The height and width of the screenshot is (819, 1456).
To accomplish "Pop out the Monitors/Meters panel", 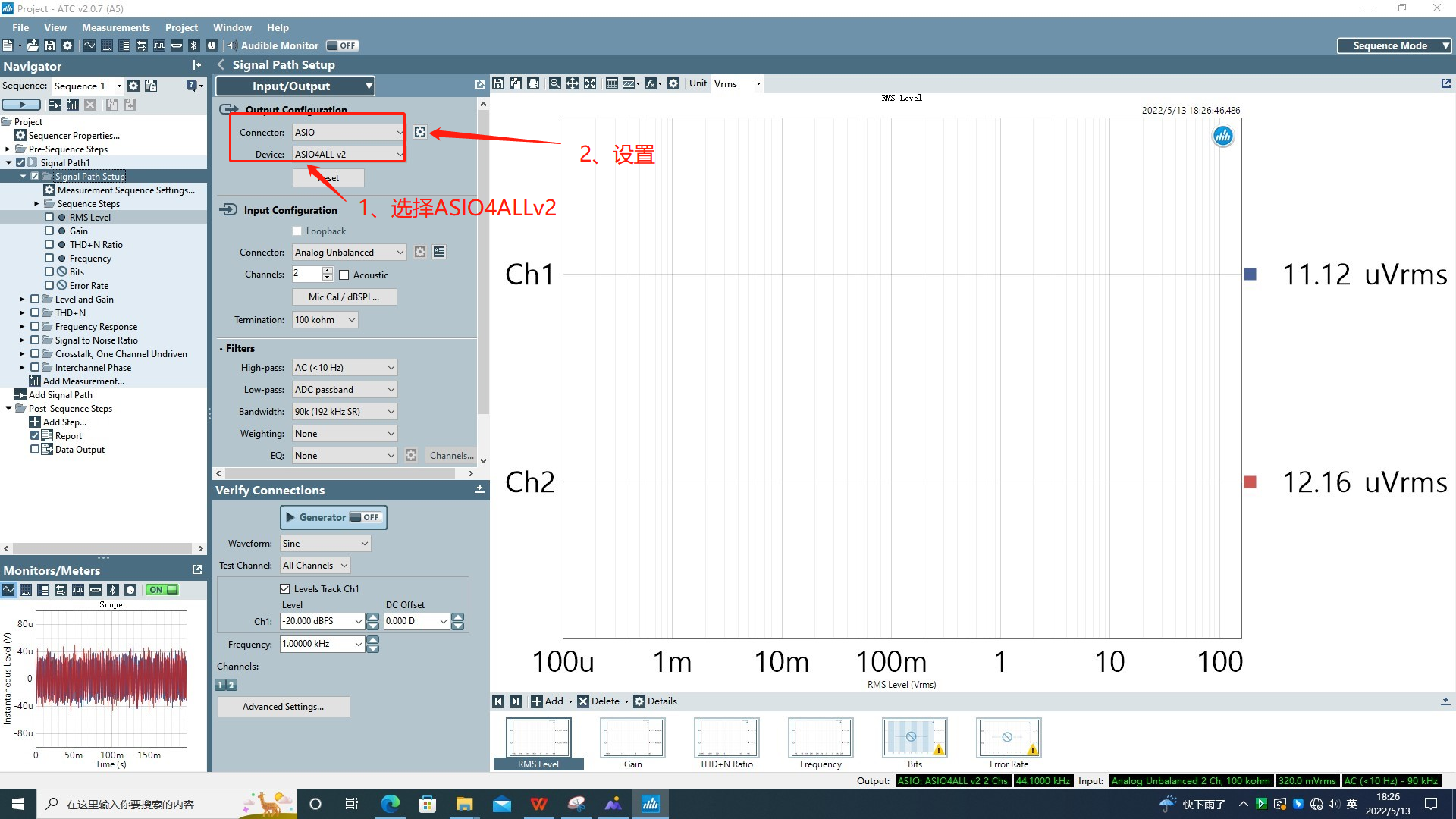I will click(197, 570).
